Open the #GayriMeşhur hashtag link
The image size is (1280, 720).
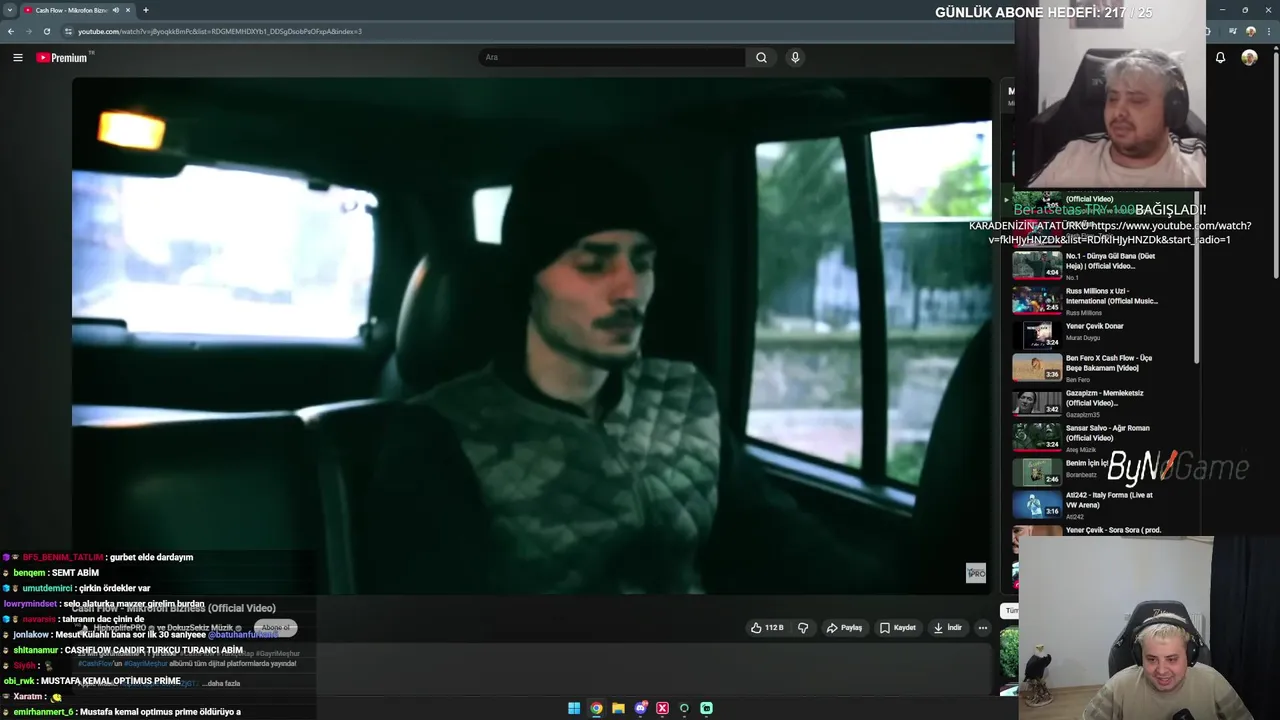click(x=146, y=663)
